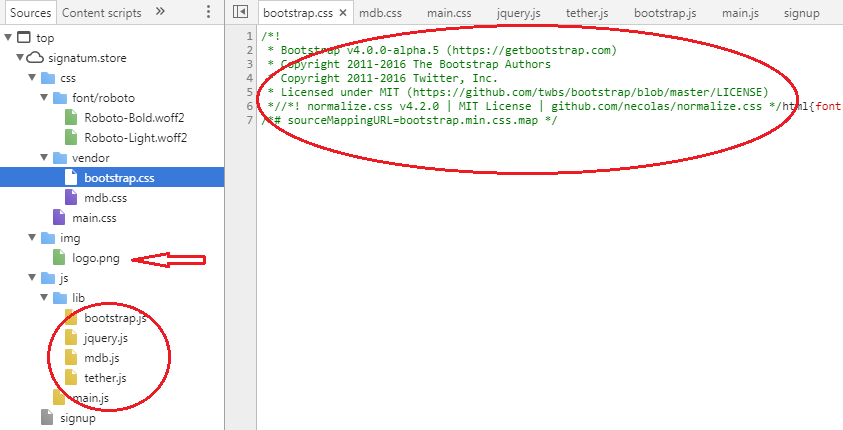Click the purple mdb.css file icon
Image resolution: width=843 pixels, height=430 pixels.
[x=71, y=197]
